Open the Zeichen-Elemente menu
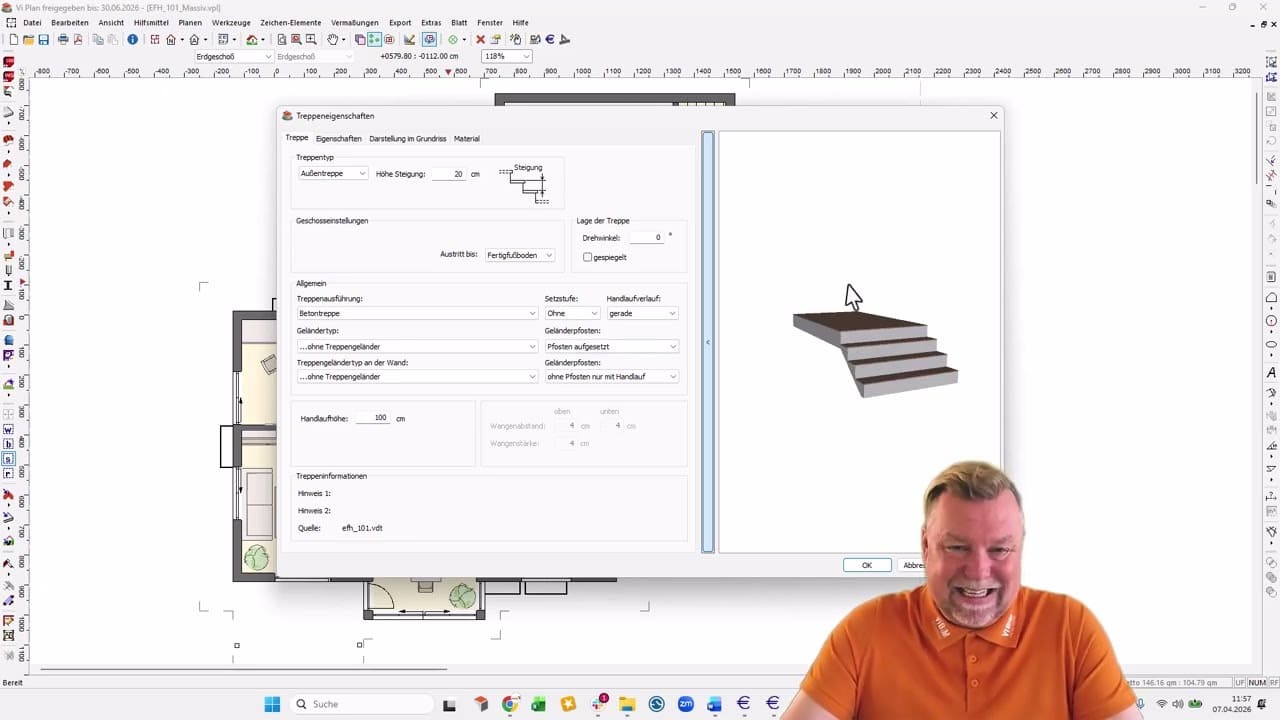 (x=290, y=22)
